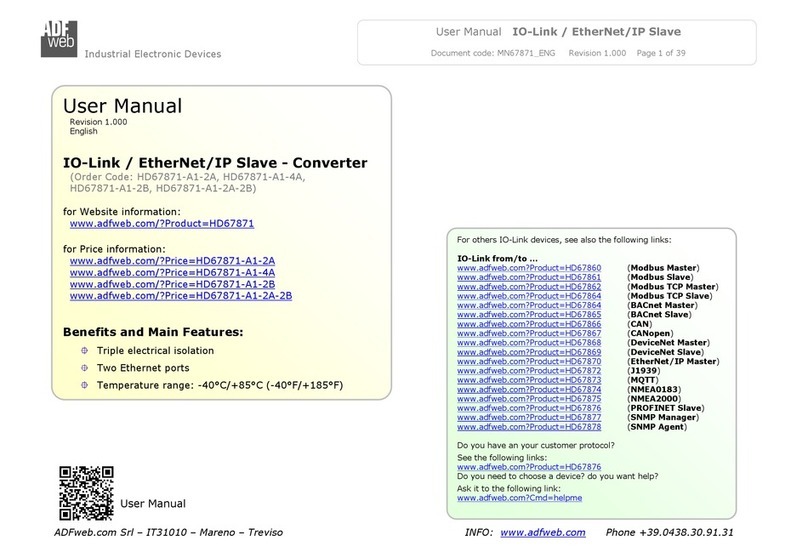Click the Temperature range -40°C/+85°C text
Viewport: 808px width, 558px height.
220,385
